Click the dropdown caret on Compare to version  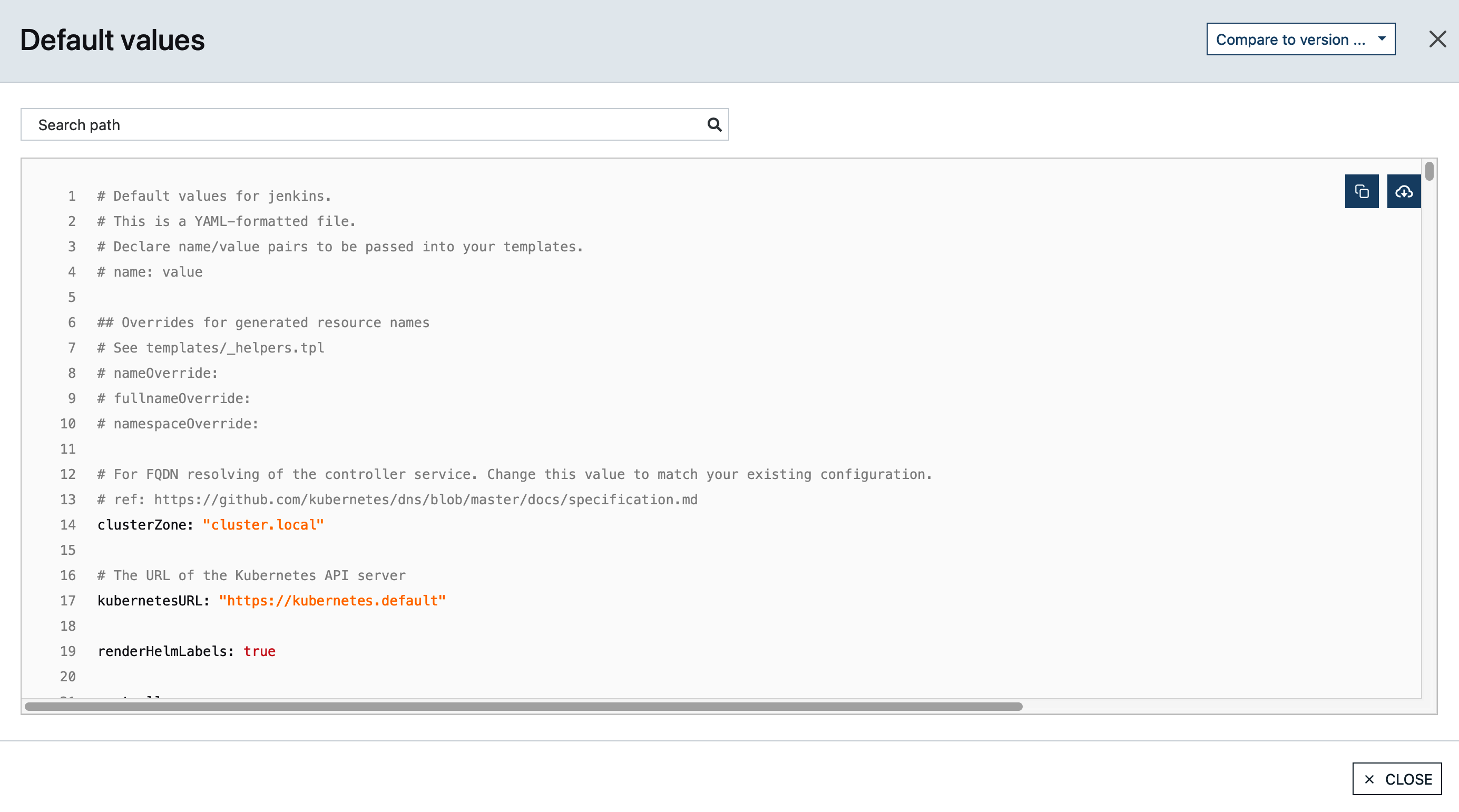click(1382, 39)
